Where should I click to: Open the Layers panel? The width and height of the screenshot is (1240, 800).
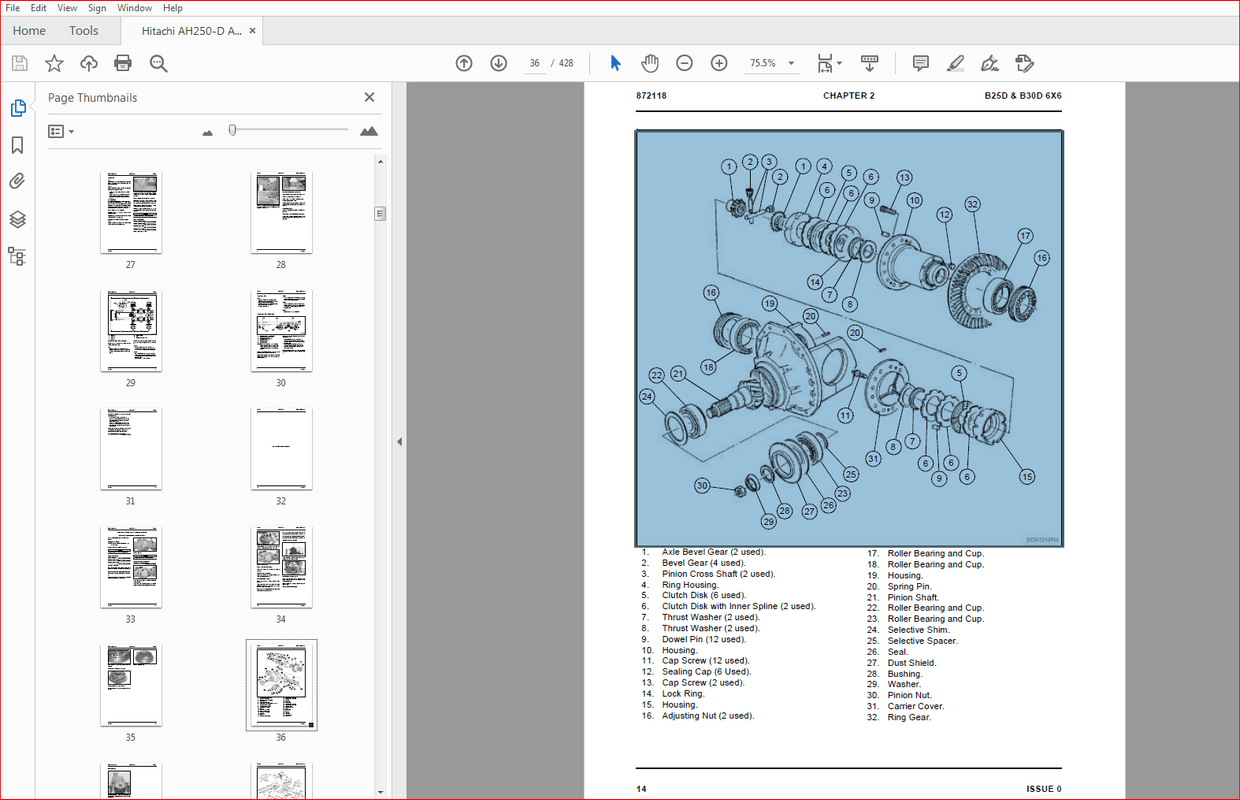point(18,218)
